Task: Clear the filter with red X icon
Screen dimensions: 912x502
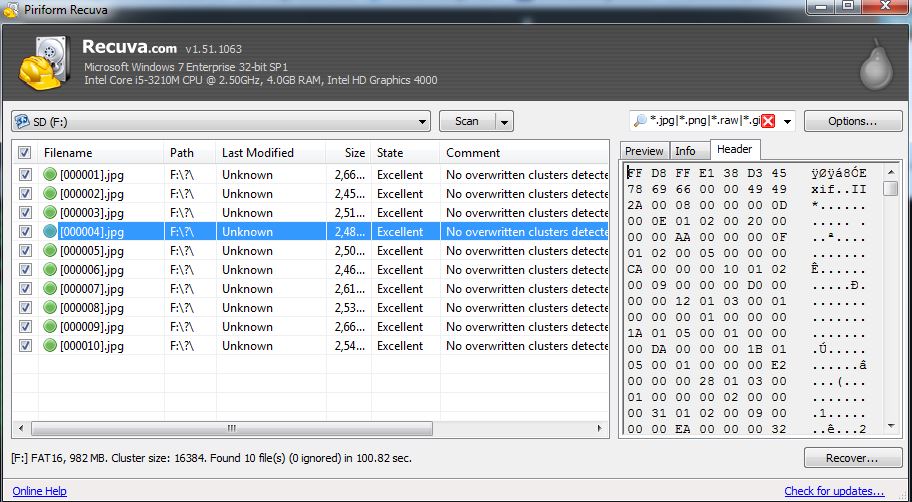Action: pyautogui.click(x=768, y=121)
